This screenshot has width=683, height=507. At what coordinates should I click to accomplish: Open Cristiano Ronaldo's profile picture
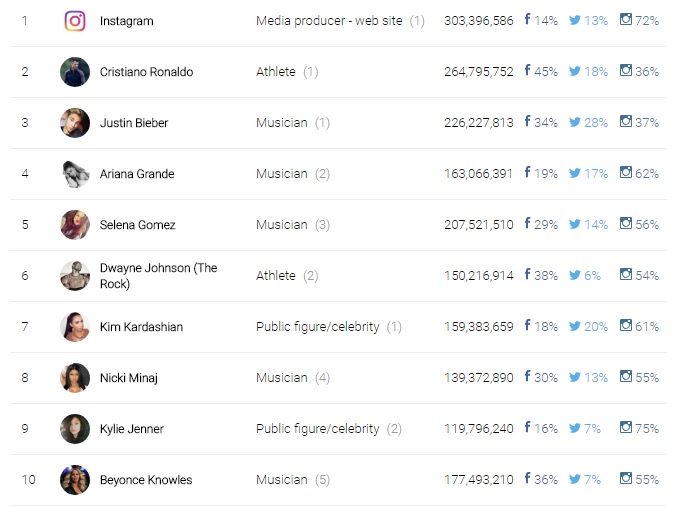75,72
